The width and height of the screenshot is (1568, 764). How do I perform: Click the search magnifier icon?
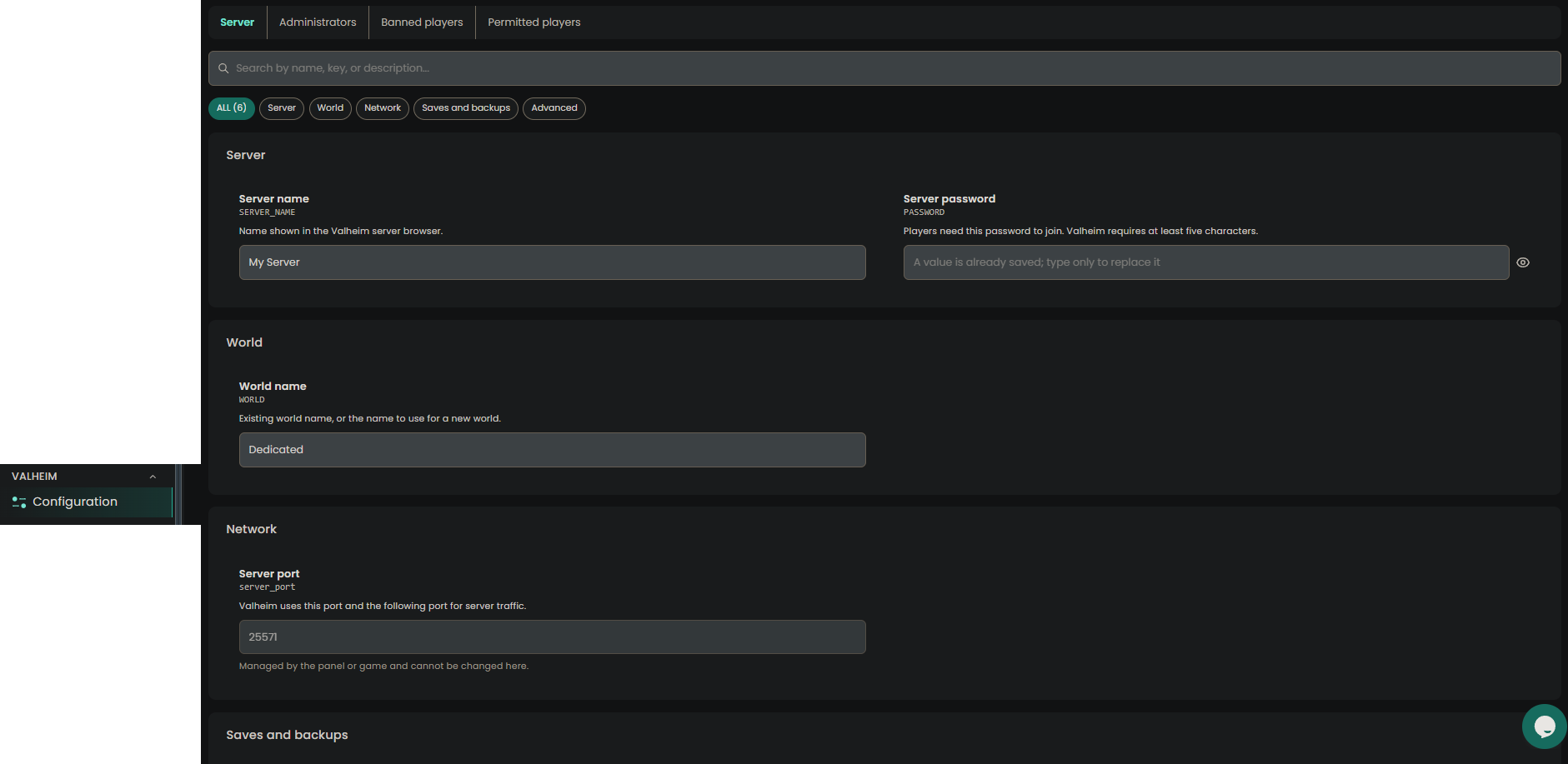click(223, 68)
